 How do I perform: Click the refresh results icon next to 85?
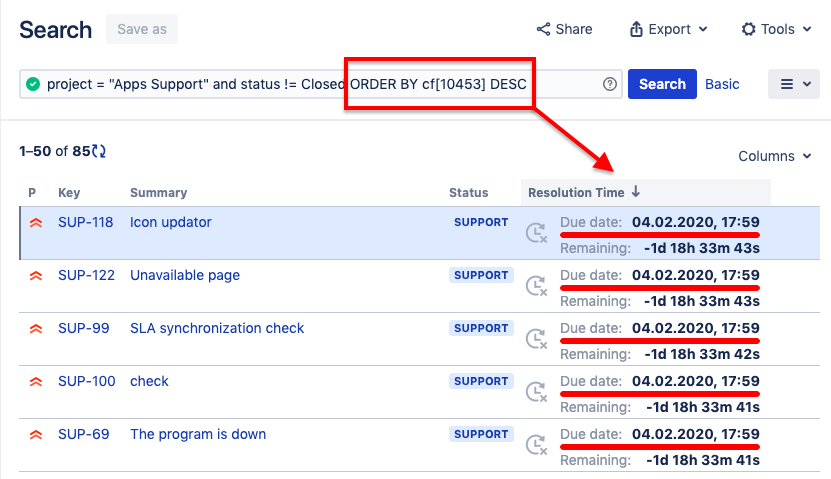[x=99, y=152]
